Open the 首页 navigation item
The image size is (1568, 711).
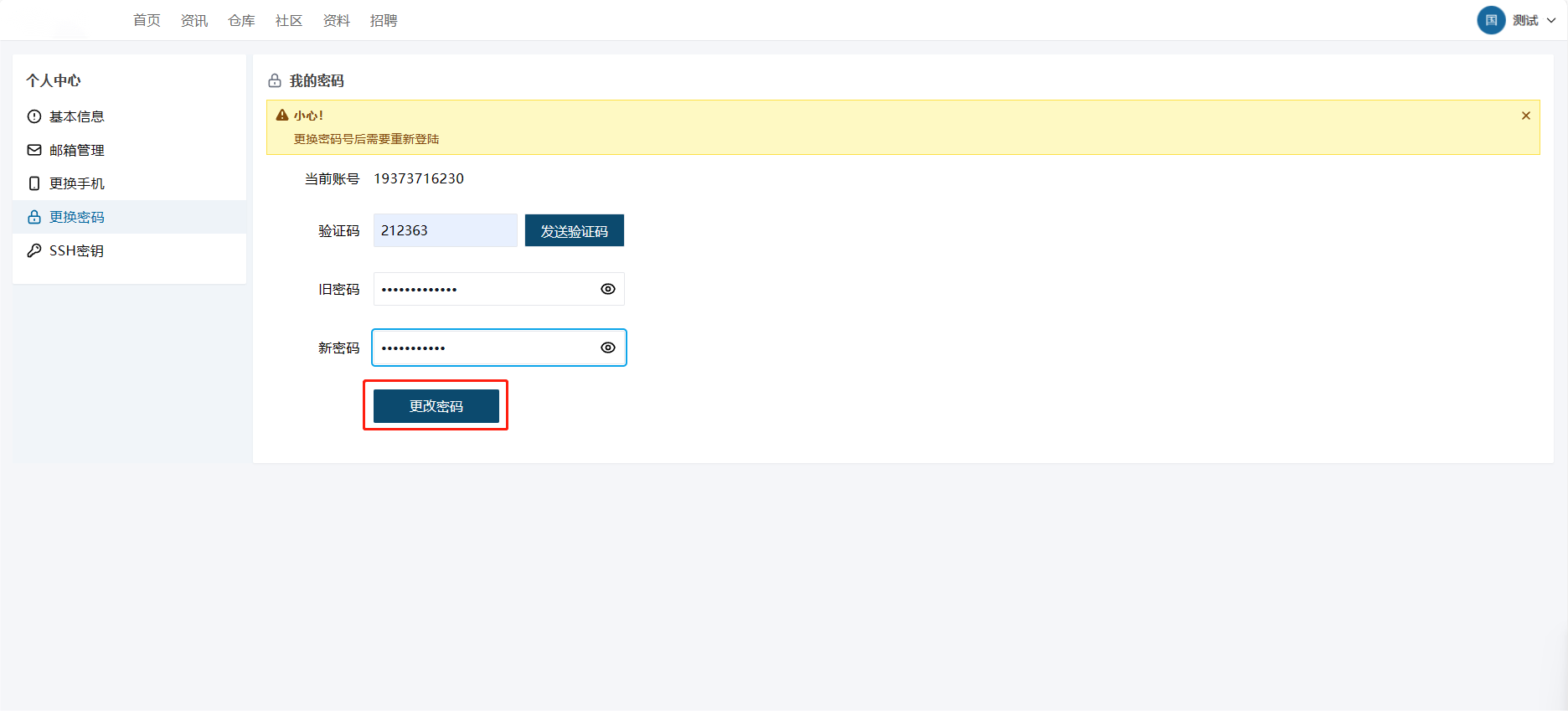[147, 20]
